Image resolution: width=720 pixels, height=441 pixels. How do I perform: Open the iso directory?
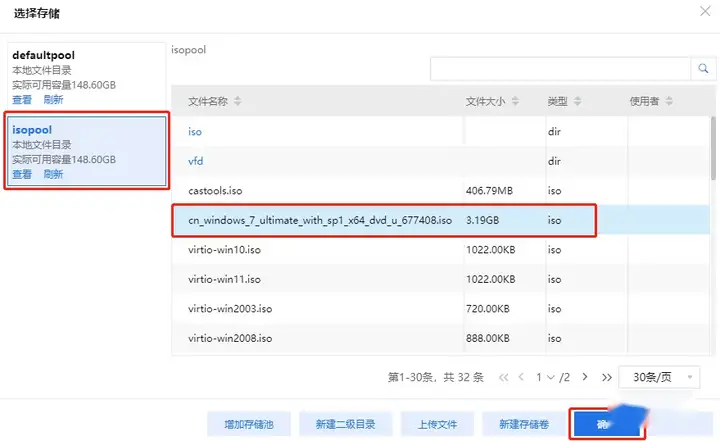(195, 132)
